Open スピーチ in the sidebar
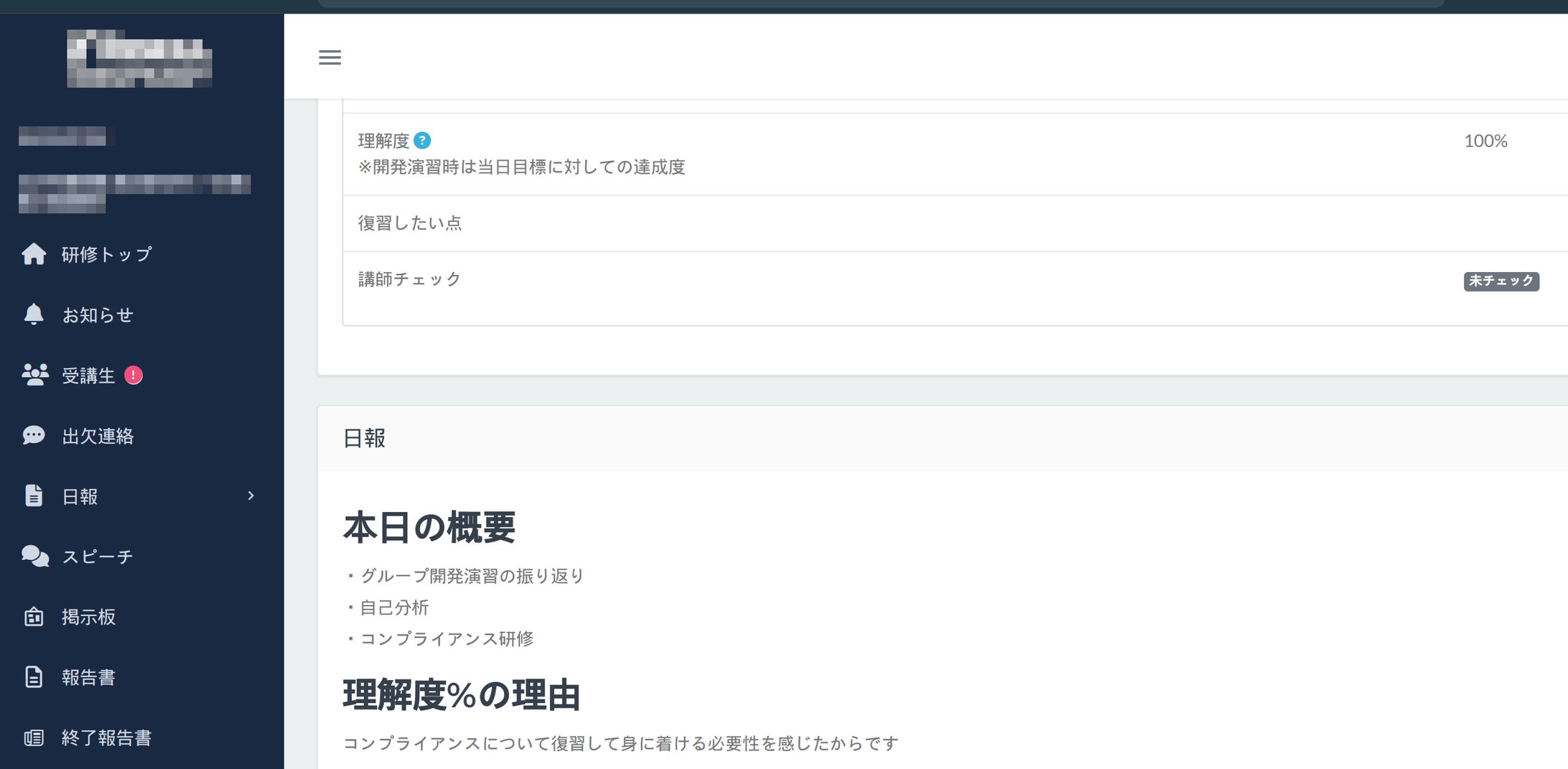 pyautogui.click(x=98, y=556)
